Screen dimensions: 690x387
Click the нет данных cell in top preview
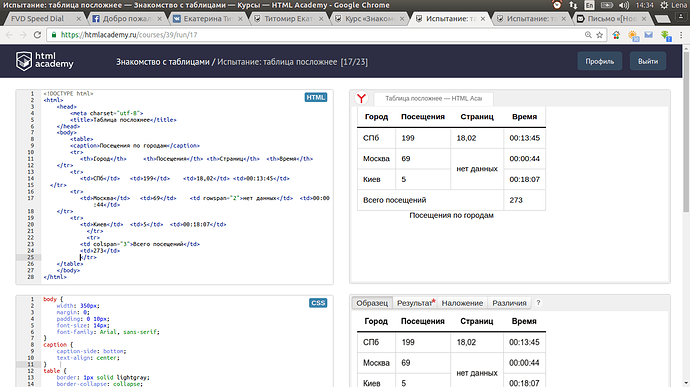click(x=477, y=169)
